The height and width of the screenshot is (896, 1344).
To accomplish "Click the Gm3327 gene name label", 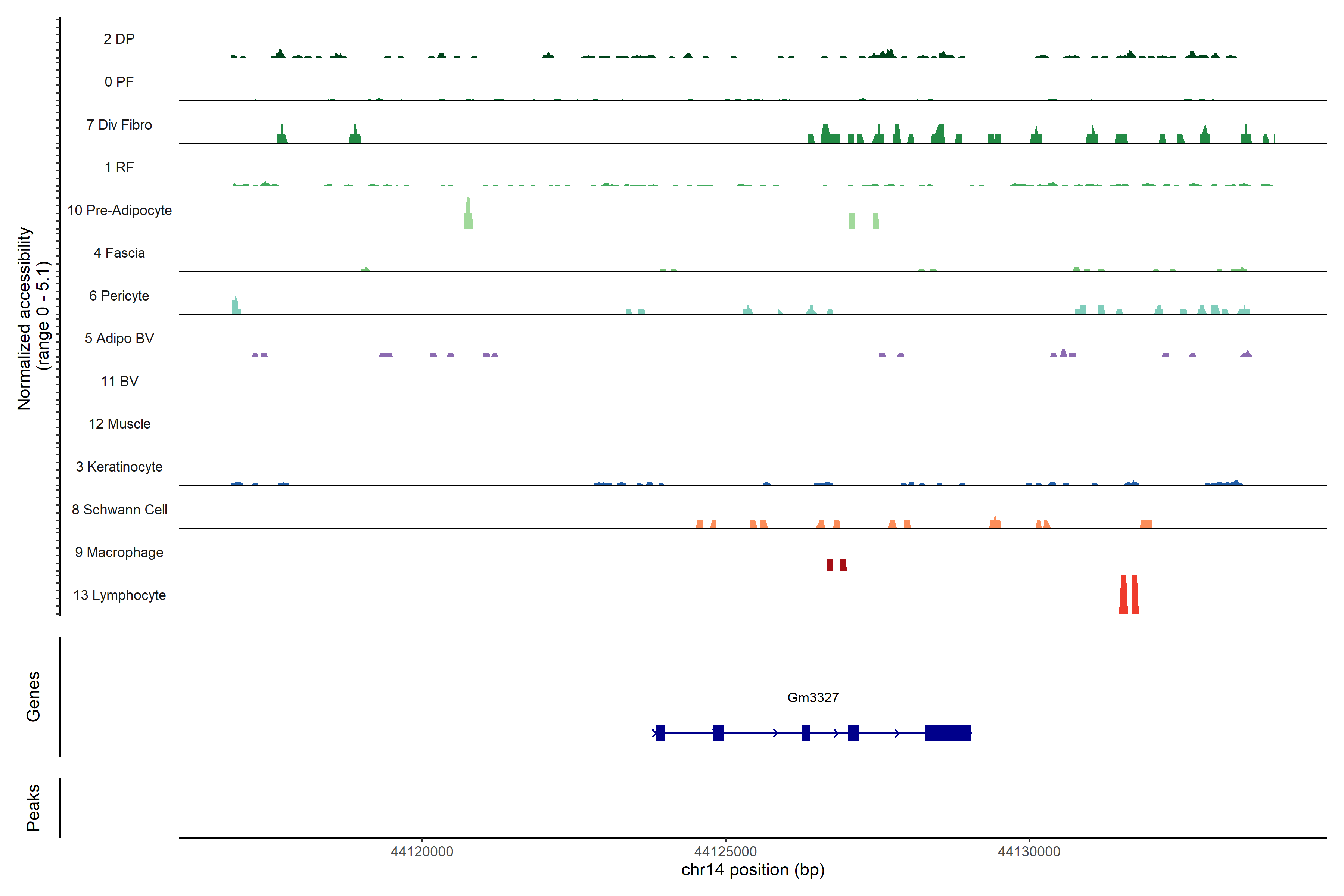I will pyautogui.click(x=813, y=697).
